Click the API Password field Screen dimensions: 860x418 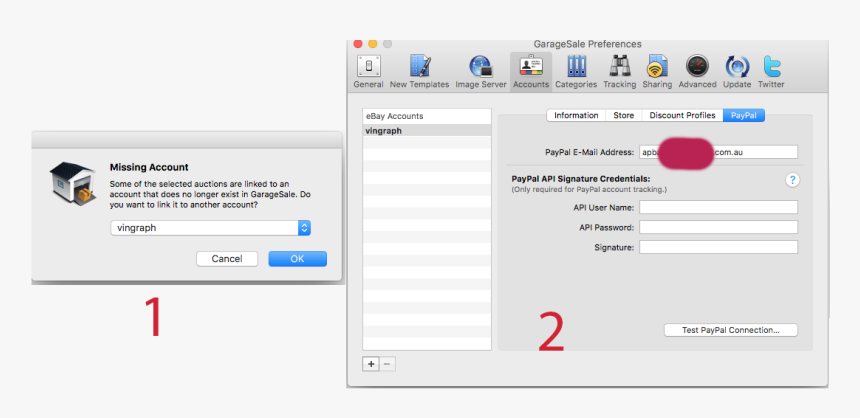pos(718,227)
